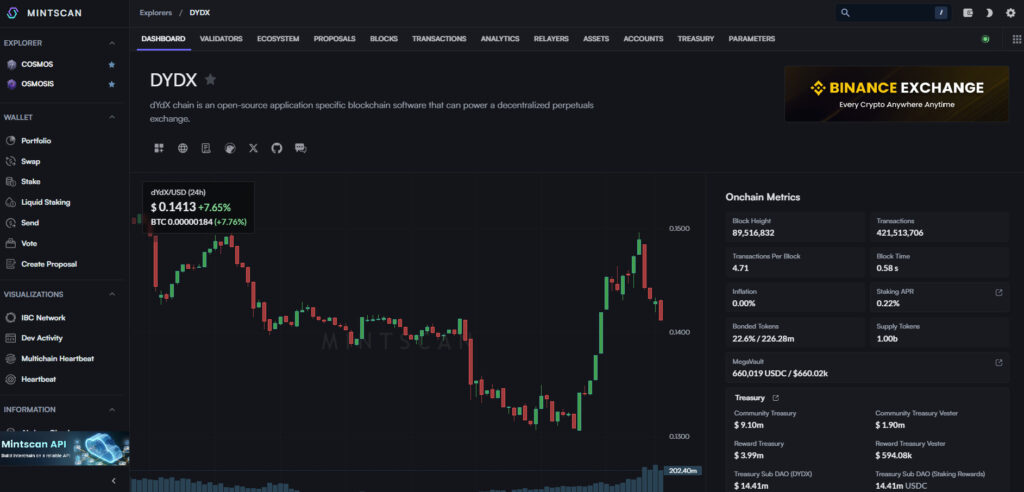Open the Treasury external link icon
The image size is (1024, 492).
776,397
